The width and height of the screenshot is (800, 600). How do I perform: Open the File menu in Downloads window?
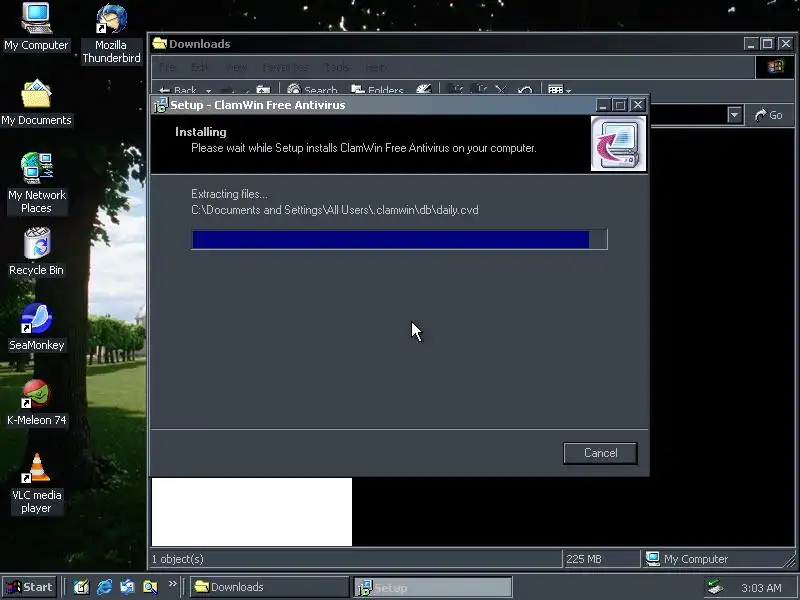(167, 67)
